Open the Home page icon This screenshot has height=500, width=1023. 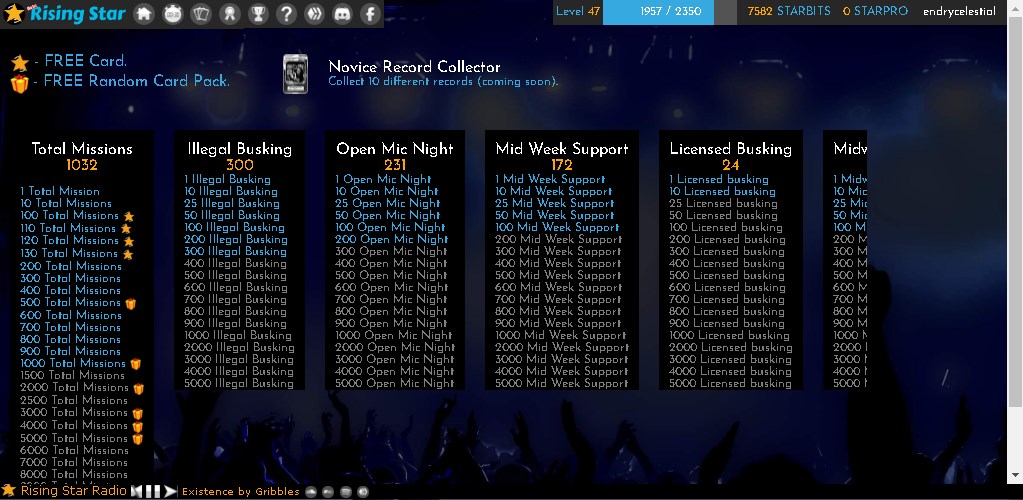tap(144, 14)
